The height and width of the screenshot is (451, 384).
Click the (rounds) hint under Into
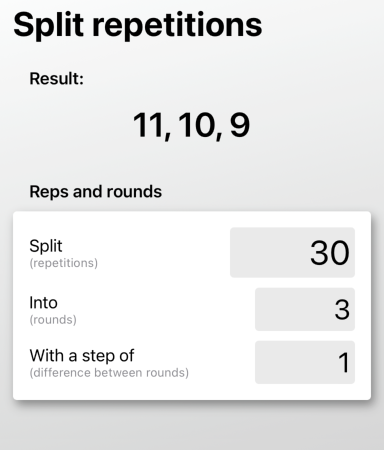(53, 320)
